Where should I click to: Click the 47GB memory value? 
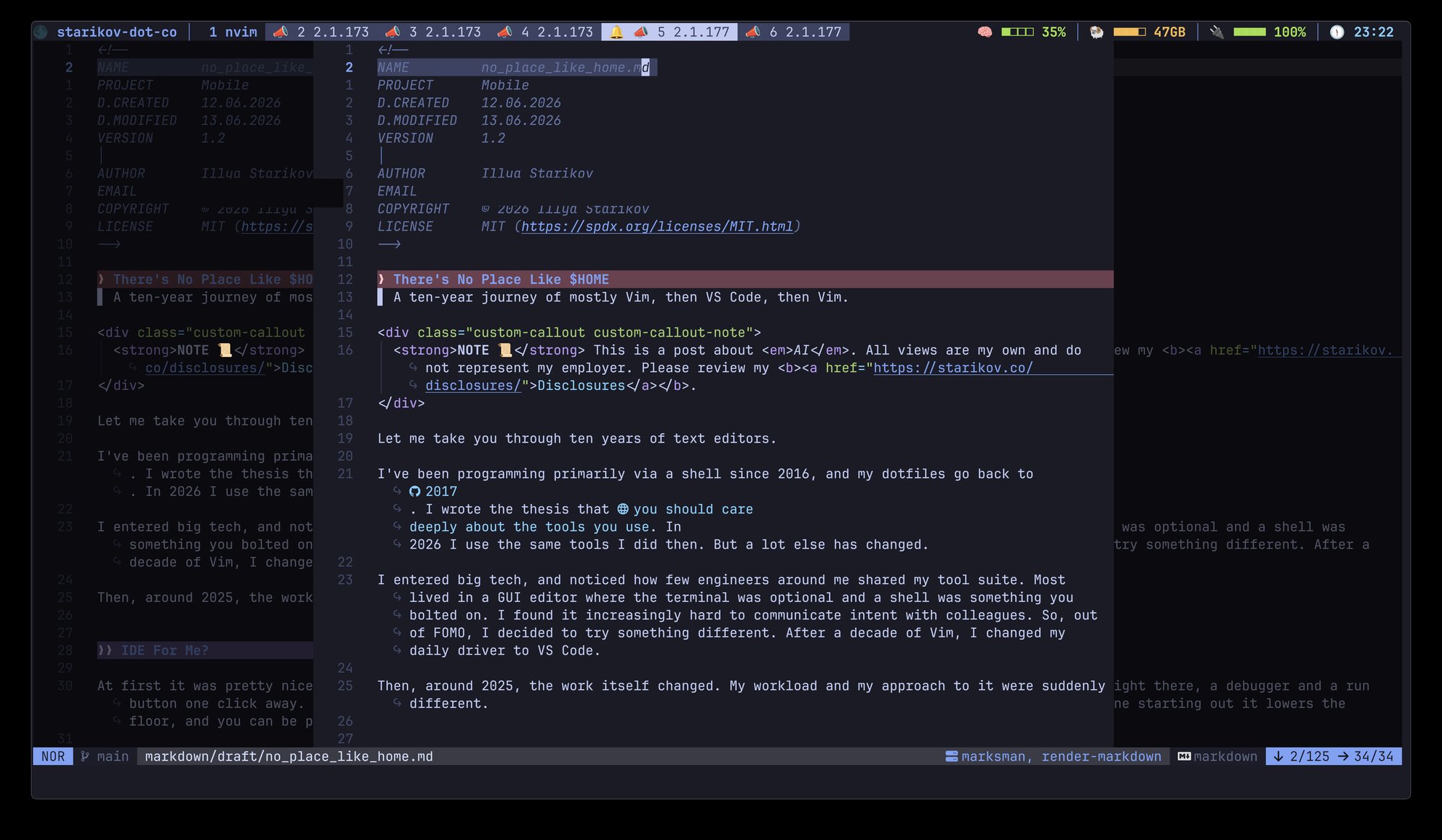pyautogui.click(x=1169, y=32)
